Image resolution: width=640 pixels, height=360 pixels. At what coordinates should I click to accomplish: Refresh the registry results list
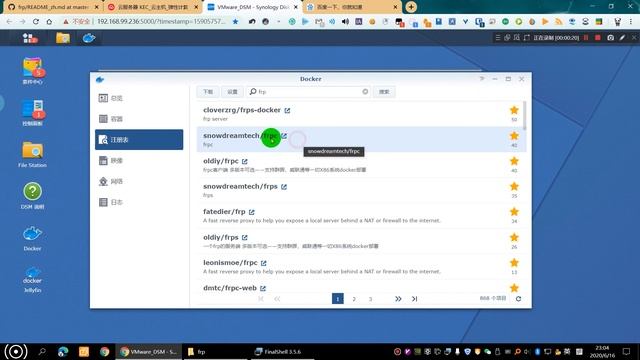(x=518, y=299)
